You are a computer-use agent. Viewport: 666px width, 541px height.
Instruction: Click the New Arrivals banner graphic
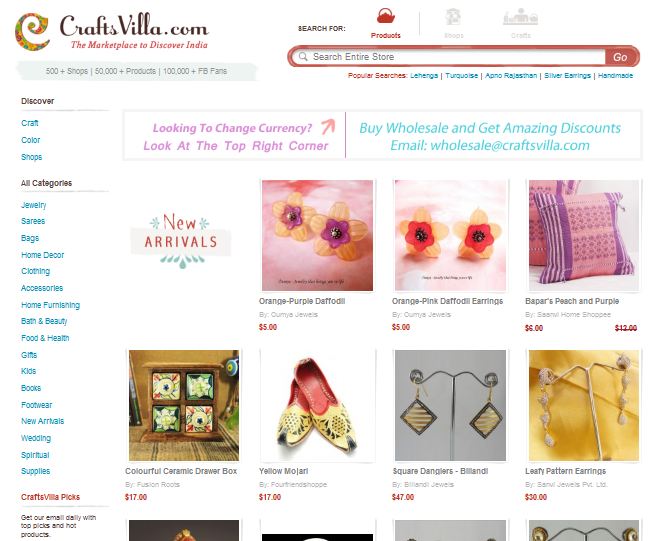click(181, 240)
